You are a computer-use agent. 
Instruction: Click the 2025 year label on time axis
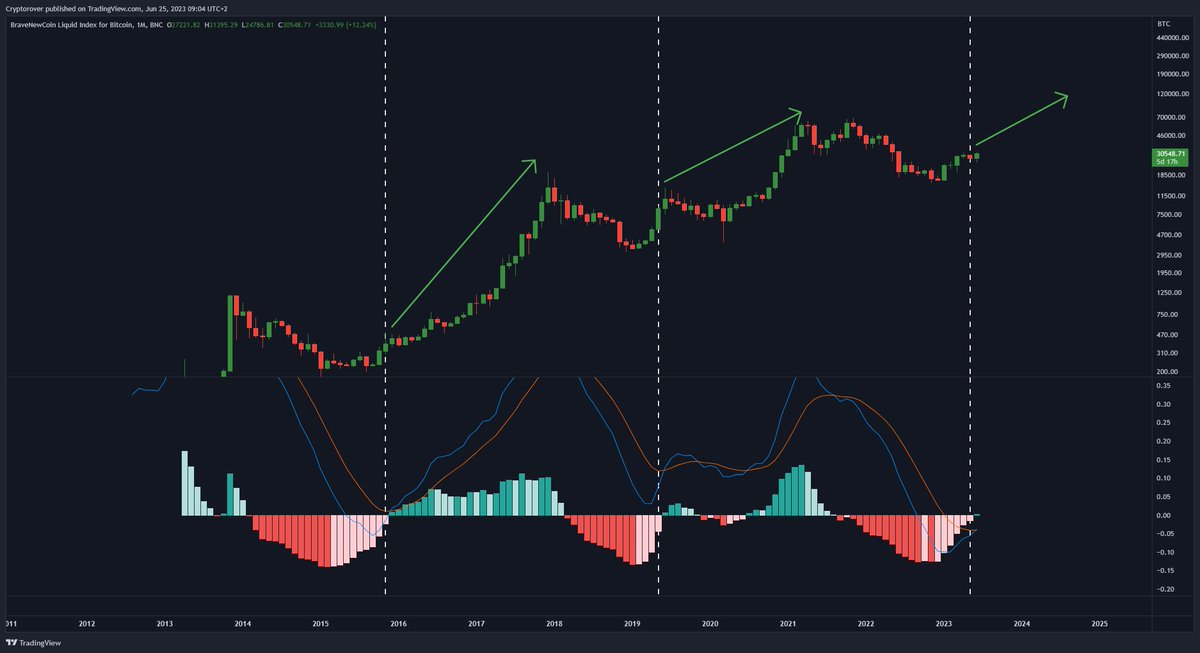1099,623
